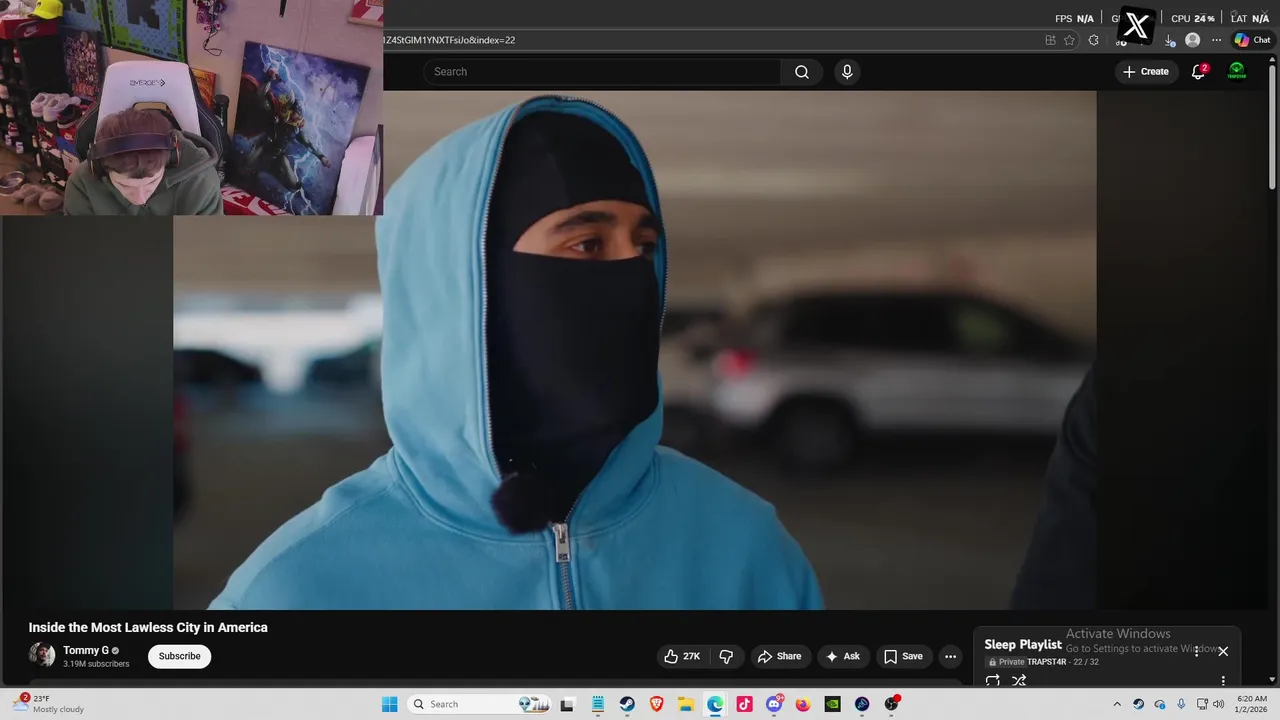Save the video to a playlist
This screenshot has width=1280, height=720.
tap(903, 656)
